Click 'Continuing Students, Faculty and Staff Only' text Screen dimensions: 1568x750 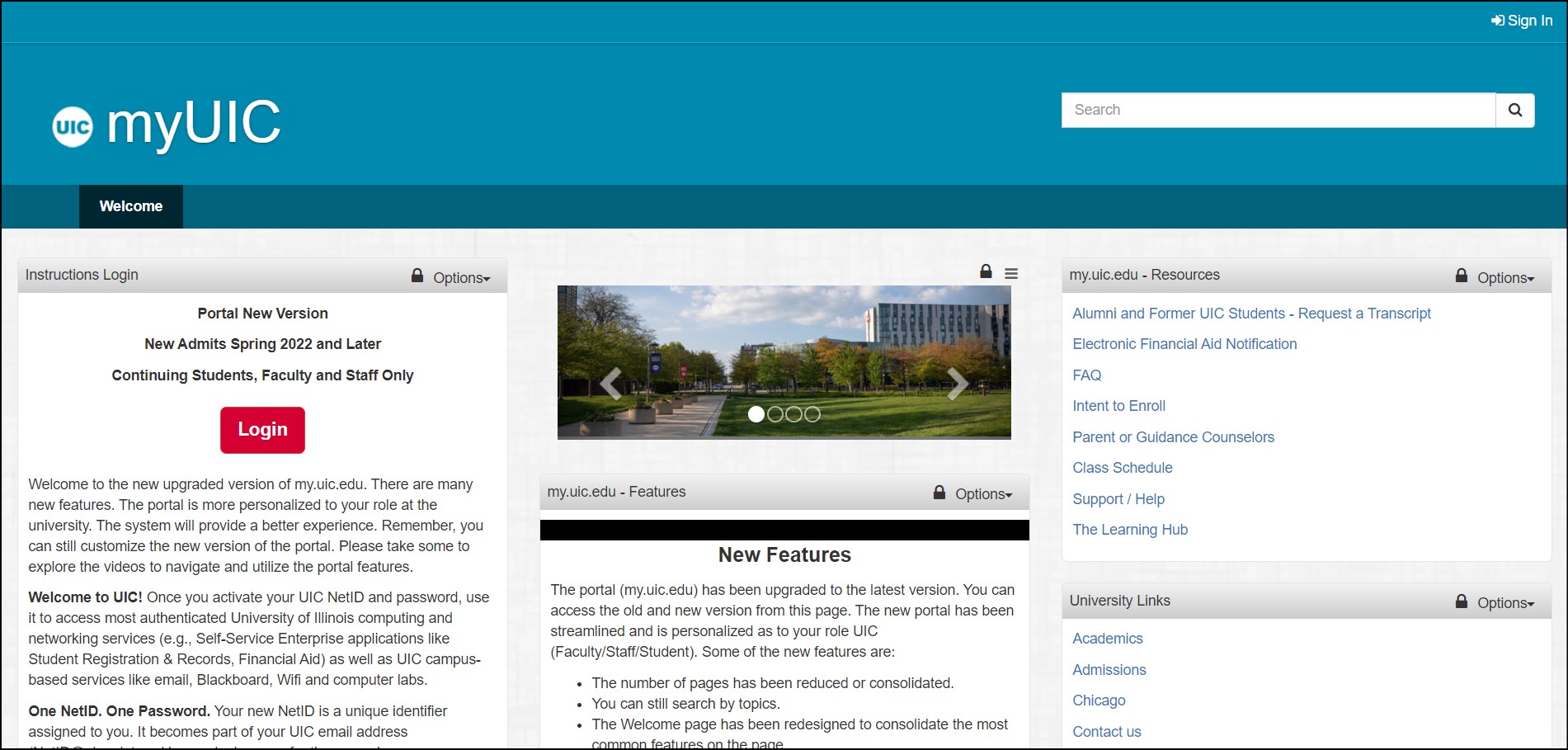click(x=262, y=375)
